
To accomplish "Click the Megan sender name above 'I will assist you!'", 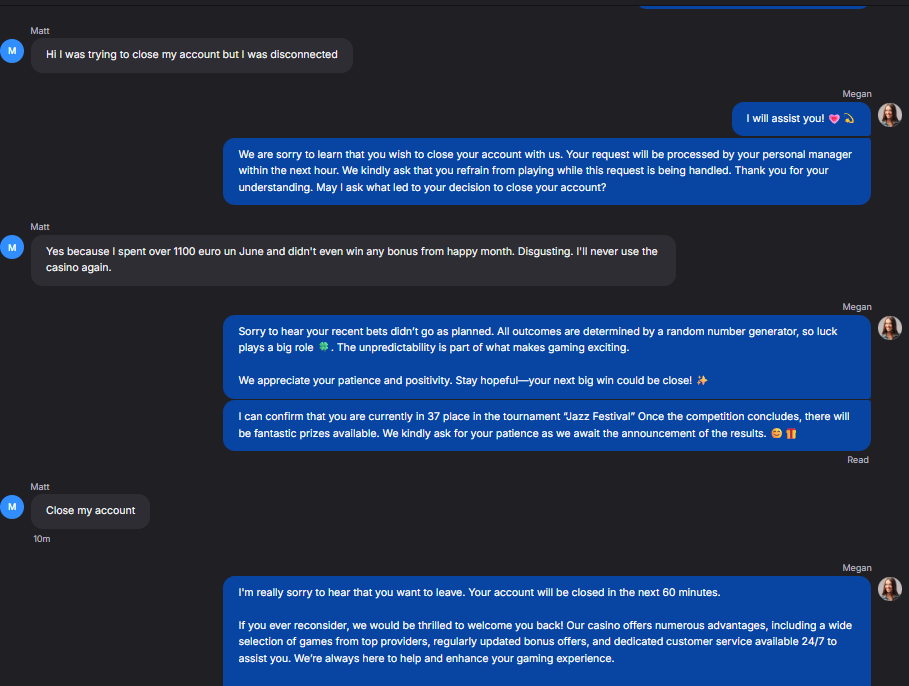I will (x=857, y=94).
